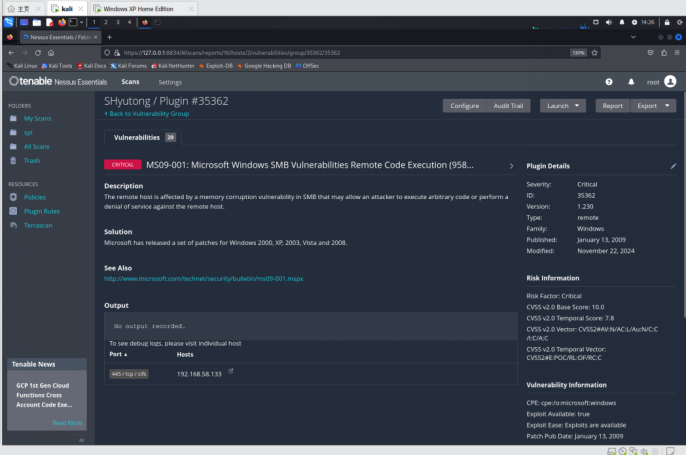Close the Nessus Essentials browser tab
Image resolution: width=686 pixels, height=456 pixels.
tap(96, 37)
